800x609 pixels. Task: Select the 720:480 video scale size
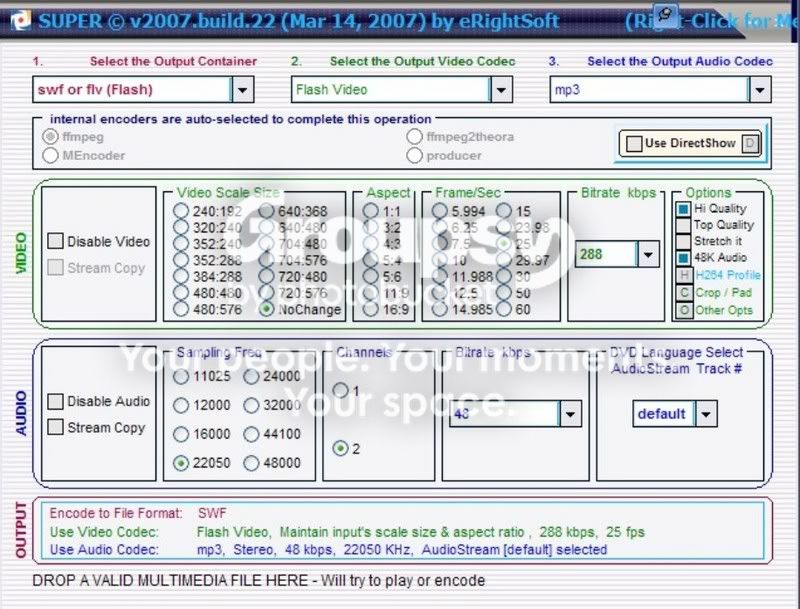(266, 276)
